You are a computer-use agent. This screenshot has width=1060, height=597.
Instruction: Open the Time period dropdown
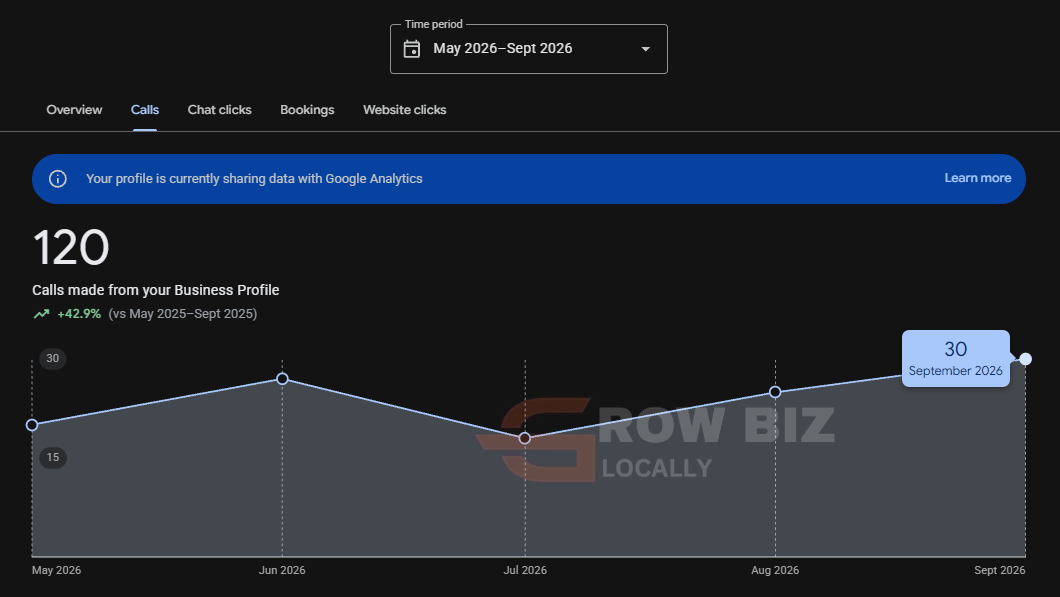[x=529, y=49]
